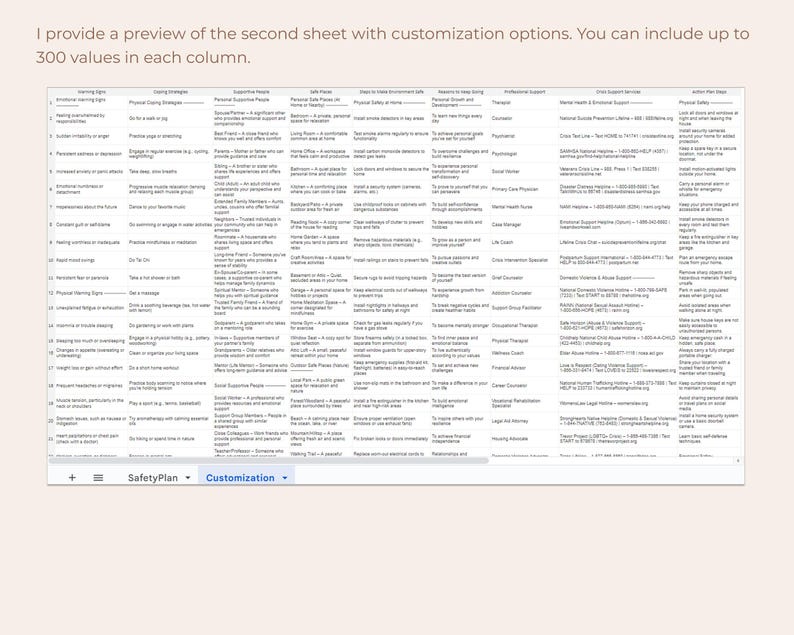Screen dimensions: 794x635
Task: Click the 'Dance to your favorite music' cell
Action: [x=171, y=207]
